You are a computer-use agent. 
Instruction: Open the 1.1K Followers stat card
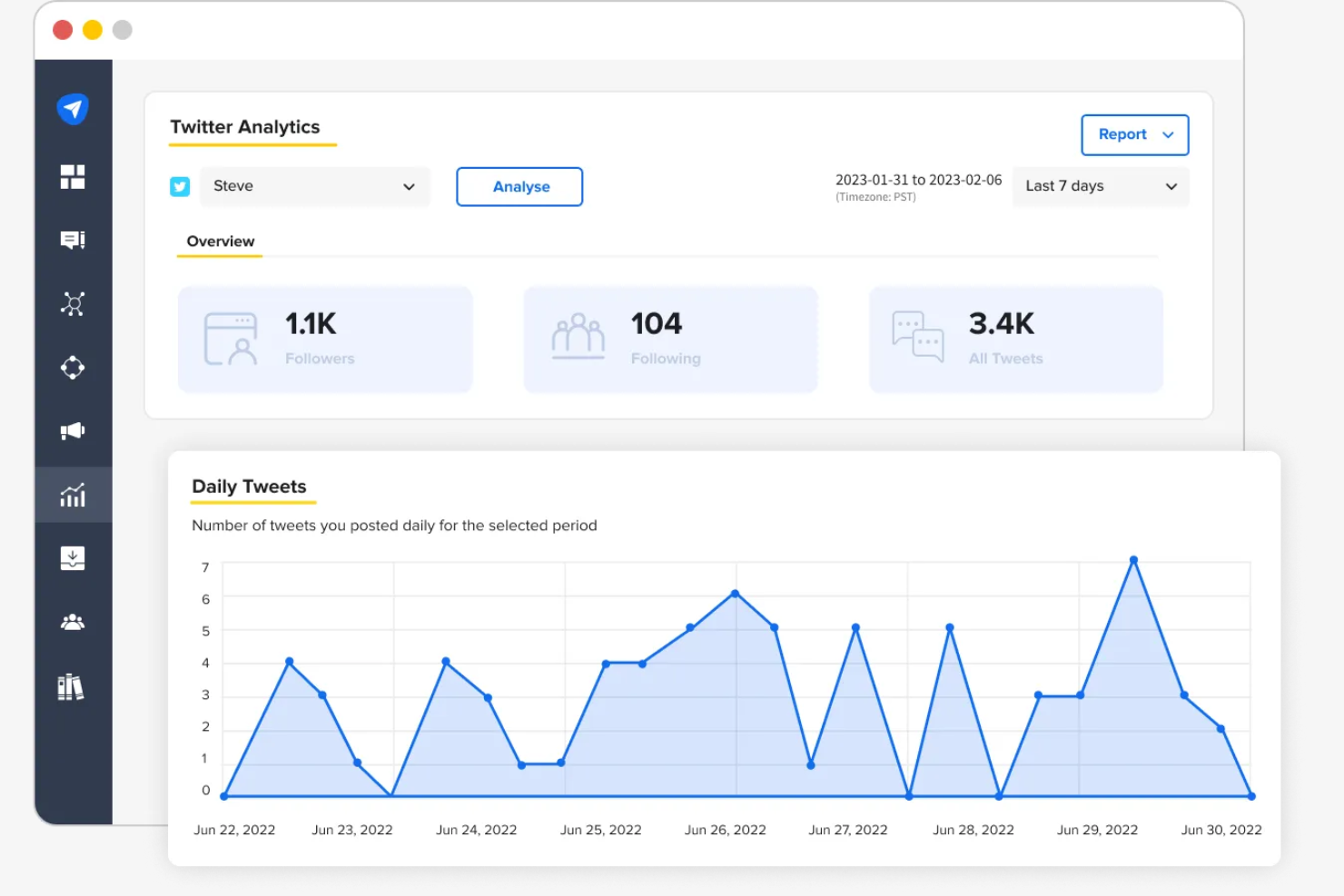point(325,340)
